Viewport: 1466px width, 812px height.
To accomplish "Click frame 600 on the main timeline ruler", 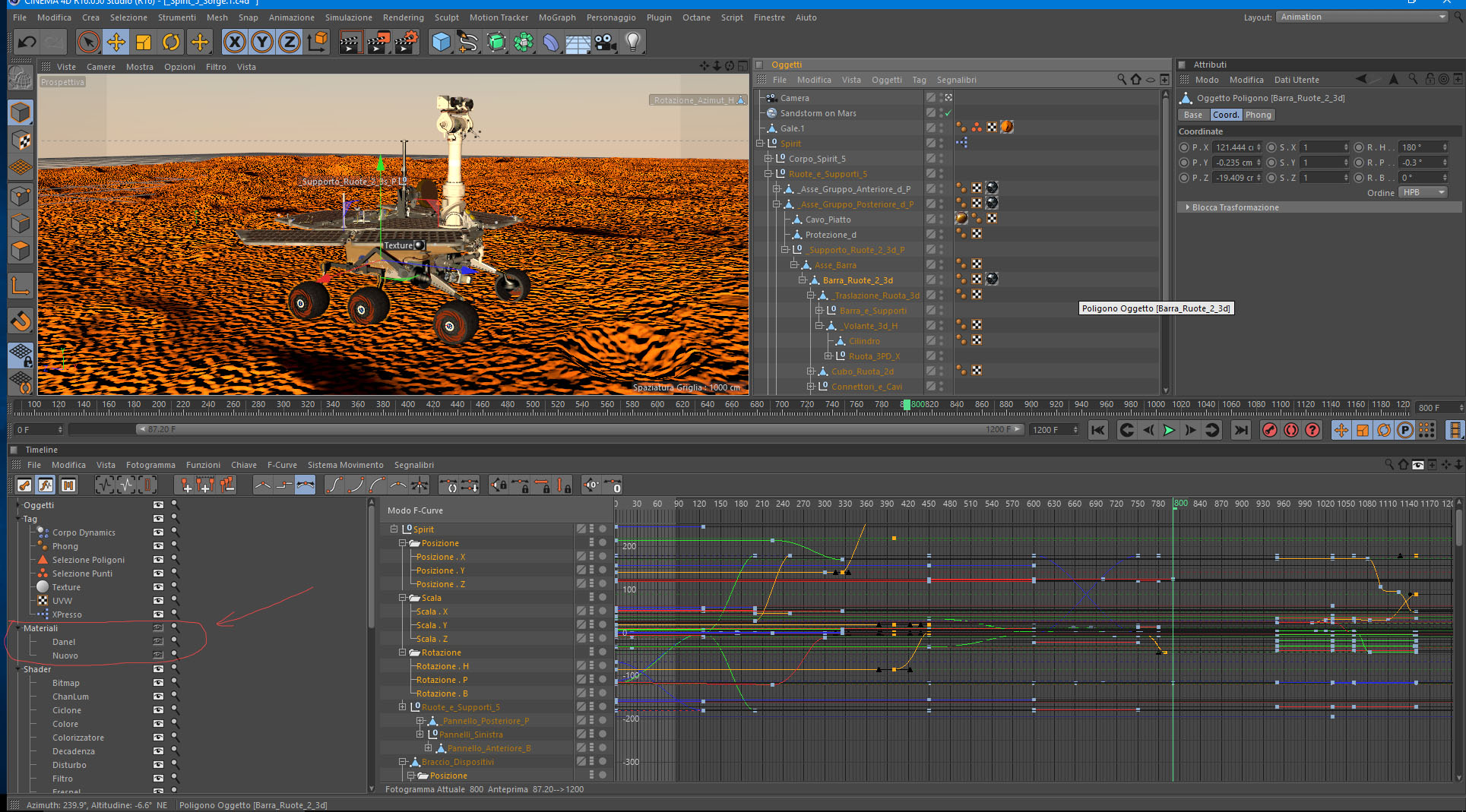I will (657, 405).
